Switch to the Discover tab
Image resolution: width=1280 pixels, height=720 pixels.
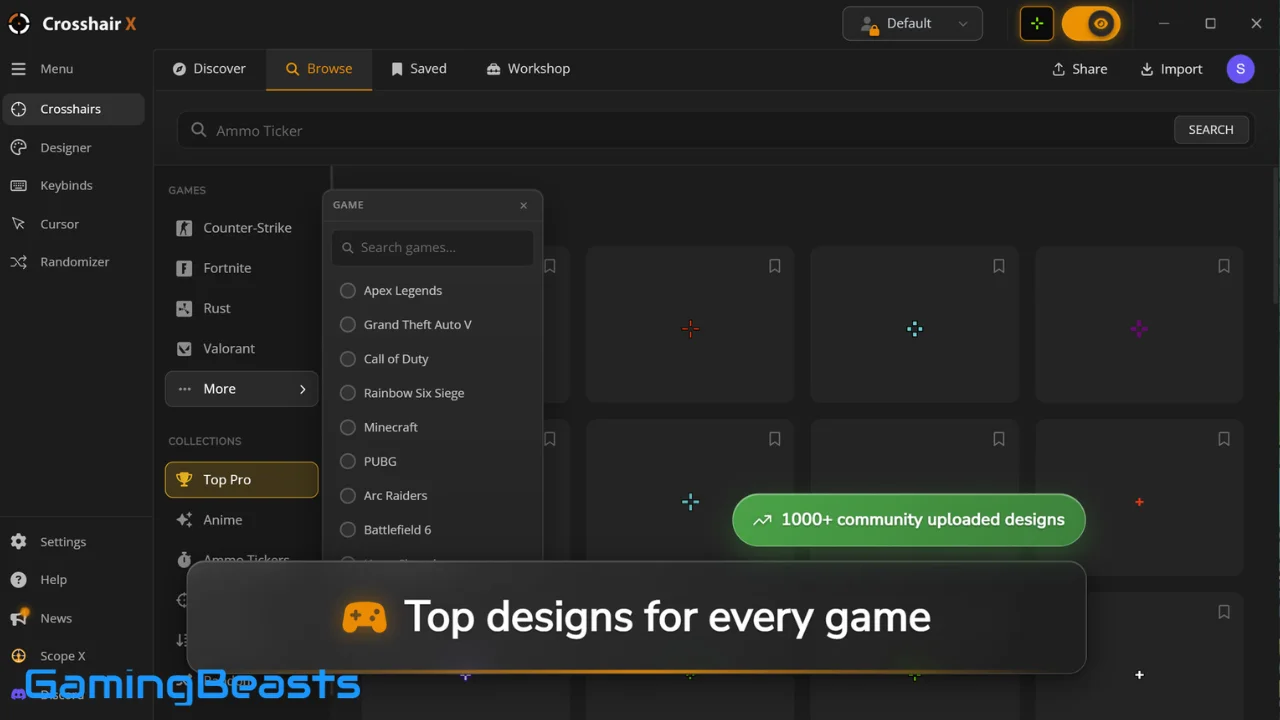(x=209, y=69)
